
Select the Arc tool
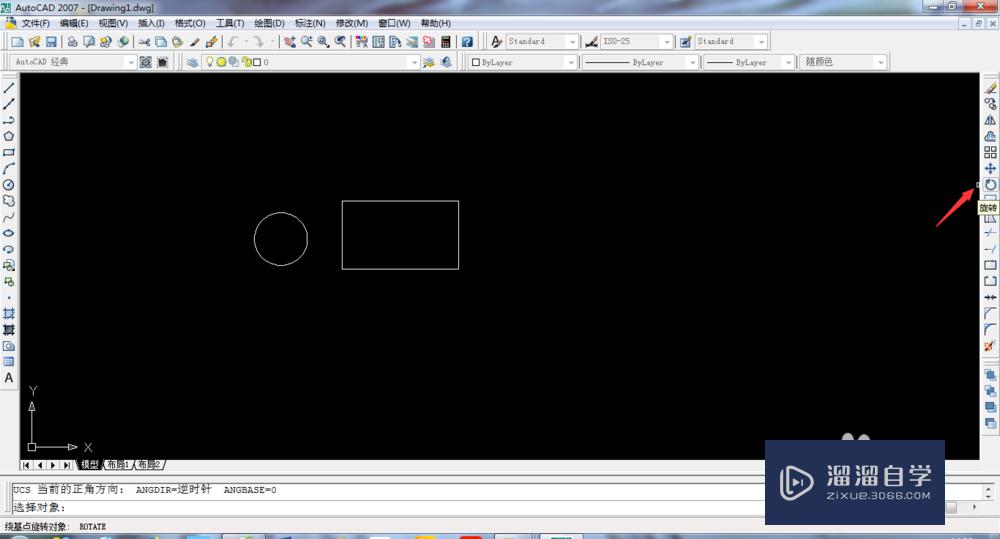9,168
